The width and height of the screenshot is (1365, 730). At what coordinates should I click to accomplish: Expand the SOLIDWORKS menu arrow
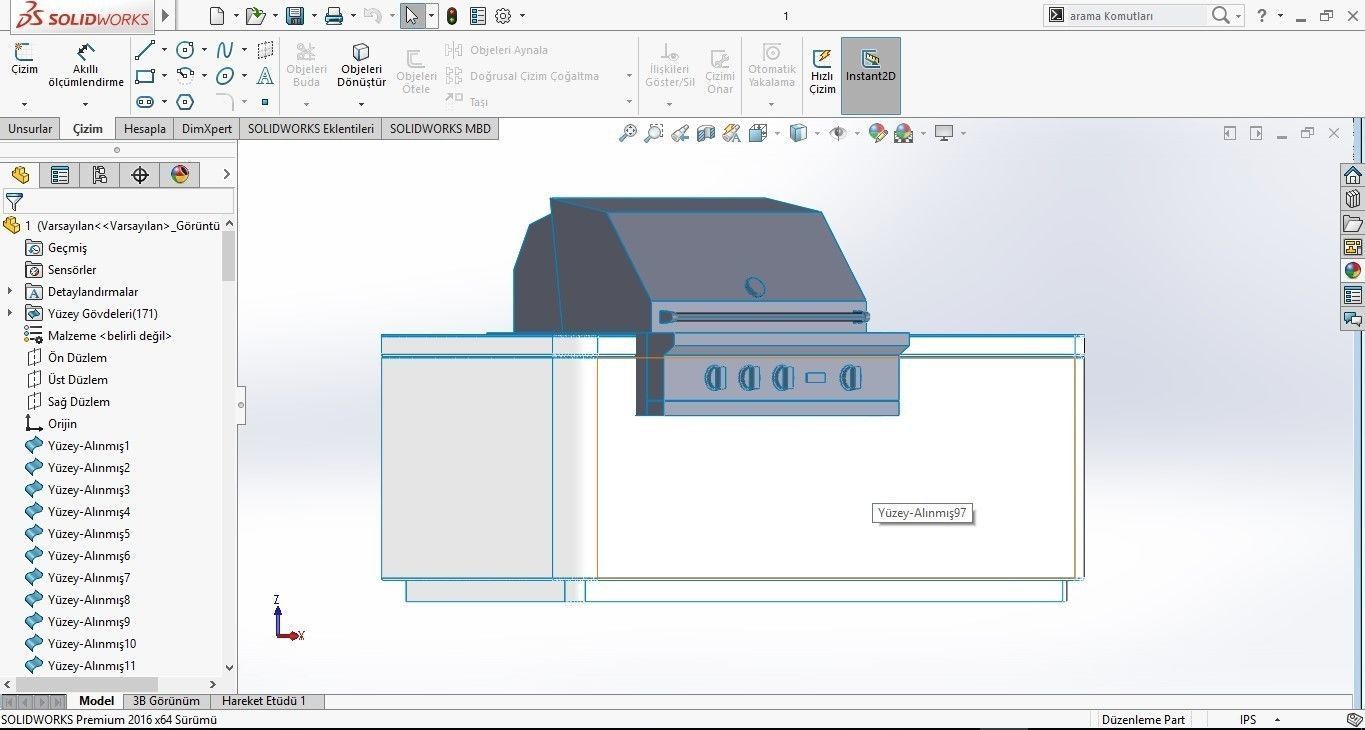pyautogui.click(x=166, y=16)
